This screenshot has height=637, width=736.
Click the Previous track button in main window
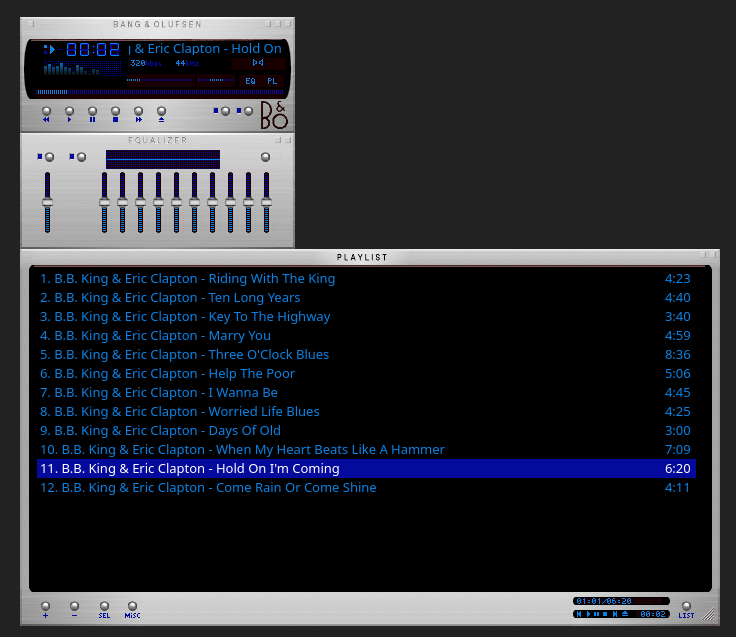click(46, 114)
